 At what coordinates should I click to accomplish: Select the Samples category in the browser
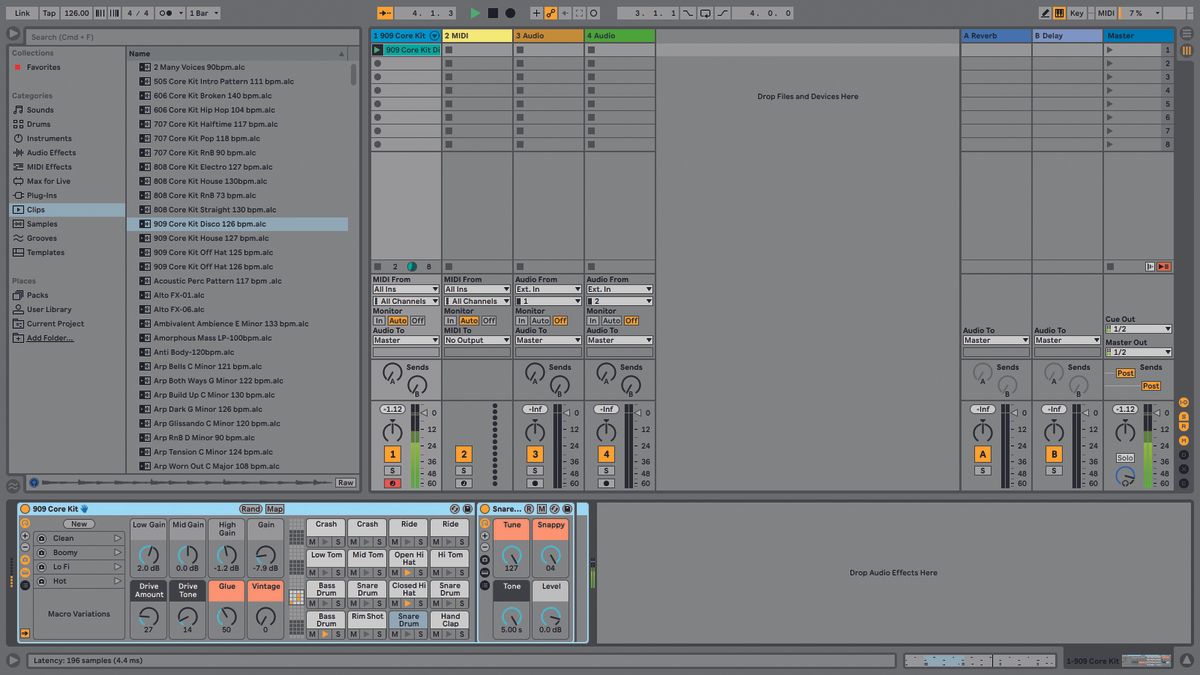pyautogui.click(x=44, y=223)
